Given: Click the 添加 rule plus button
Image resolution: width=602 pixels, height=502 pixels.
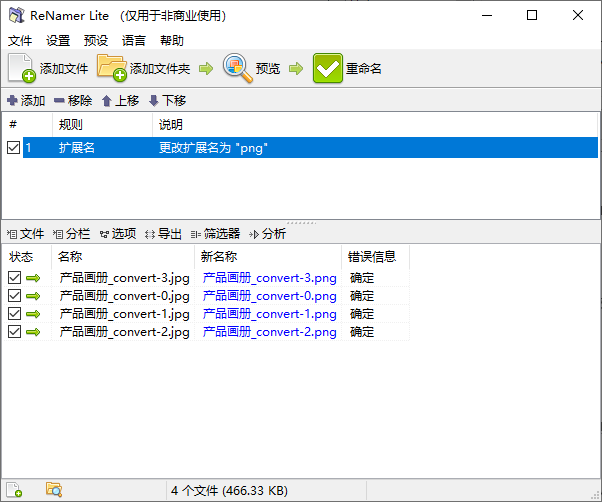Looking at the screenshot, I should 26,101.
